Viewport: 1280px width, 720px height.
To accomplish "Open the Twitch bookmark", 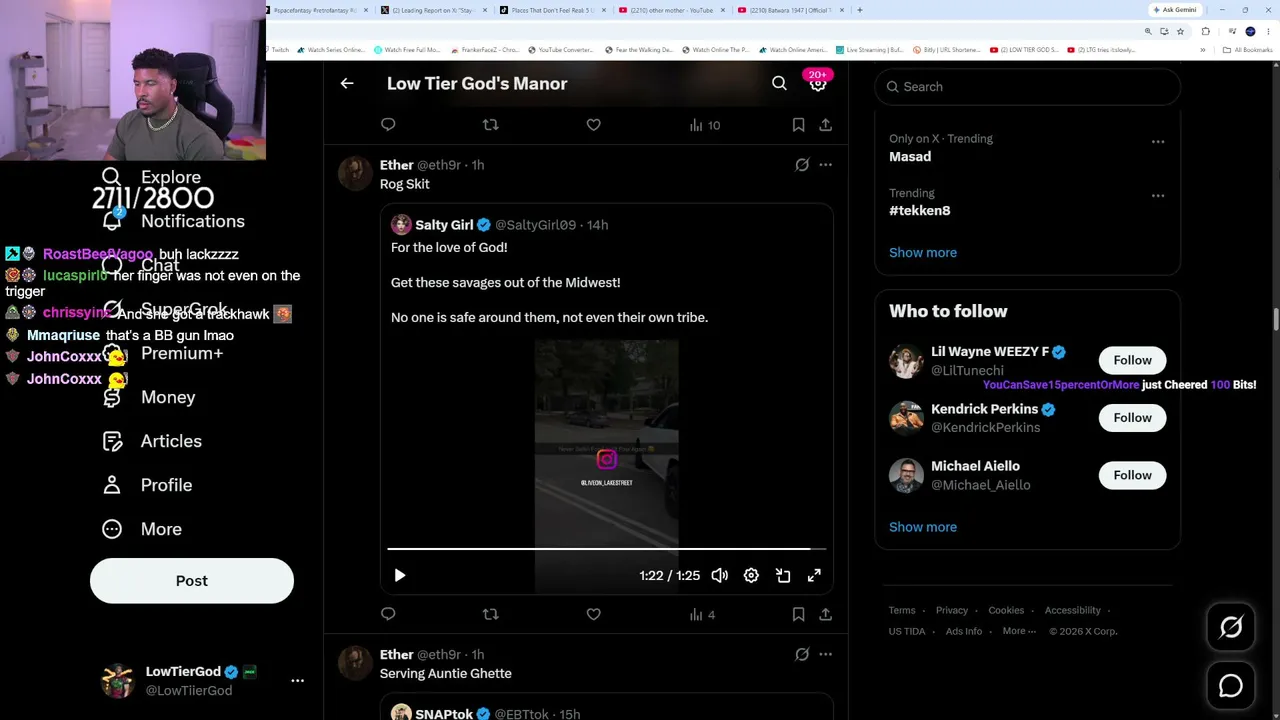I will 279,50.
